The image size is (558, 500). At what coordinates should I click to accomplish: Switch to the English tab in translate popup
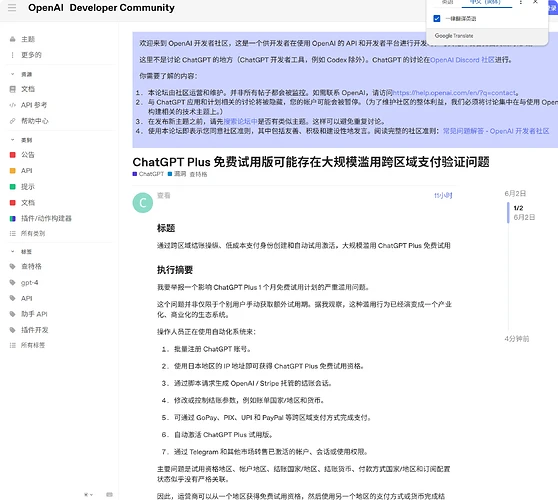pyautogui.click(x=447, y=2)
